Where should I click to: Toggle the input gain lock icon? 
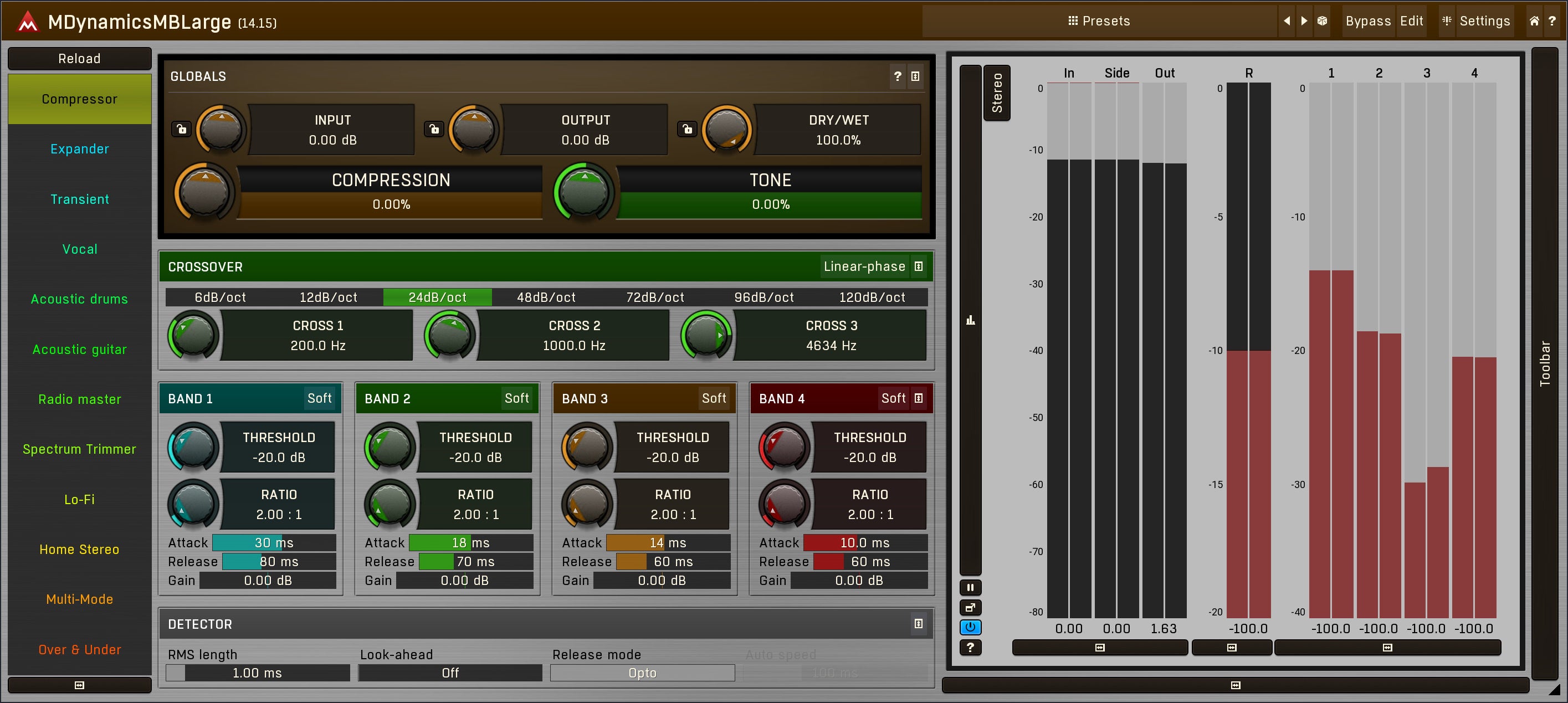[x=181, y=129]
